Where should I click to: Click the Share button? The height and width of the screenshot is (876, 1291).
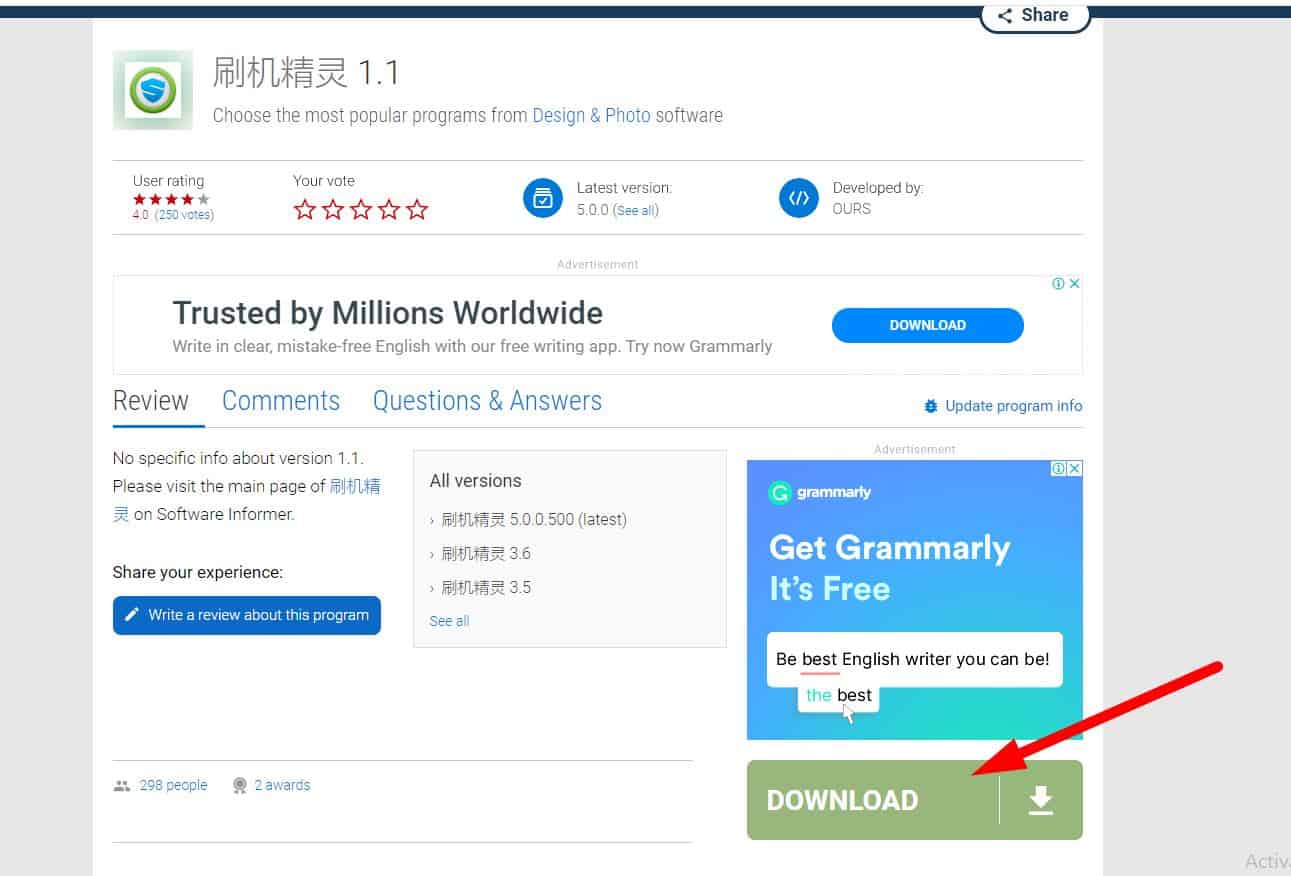[1034, 15]
